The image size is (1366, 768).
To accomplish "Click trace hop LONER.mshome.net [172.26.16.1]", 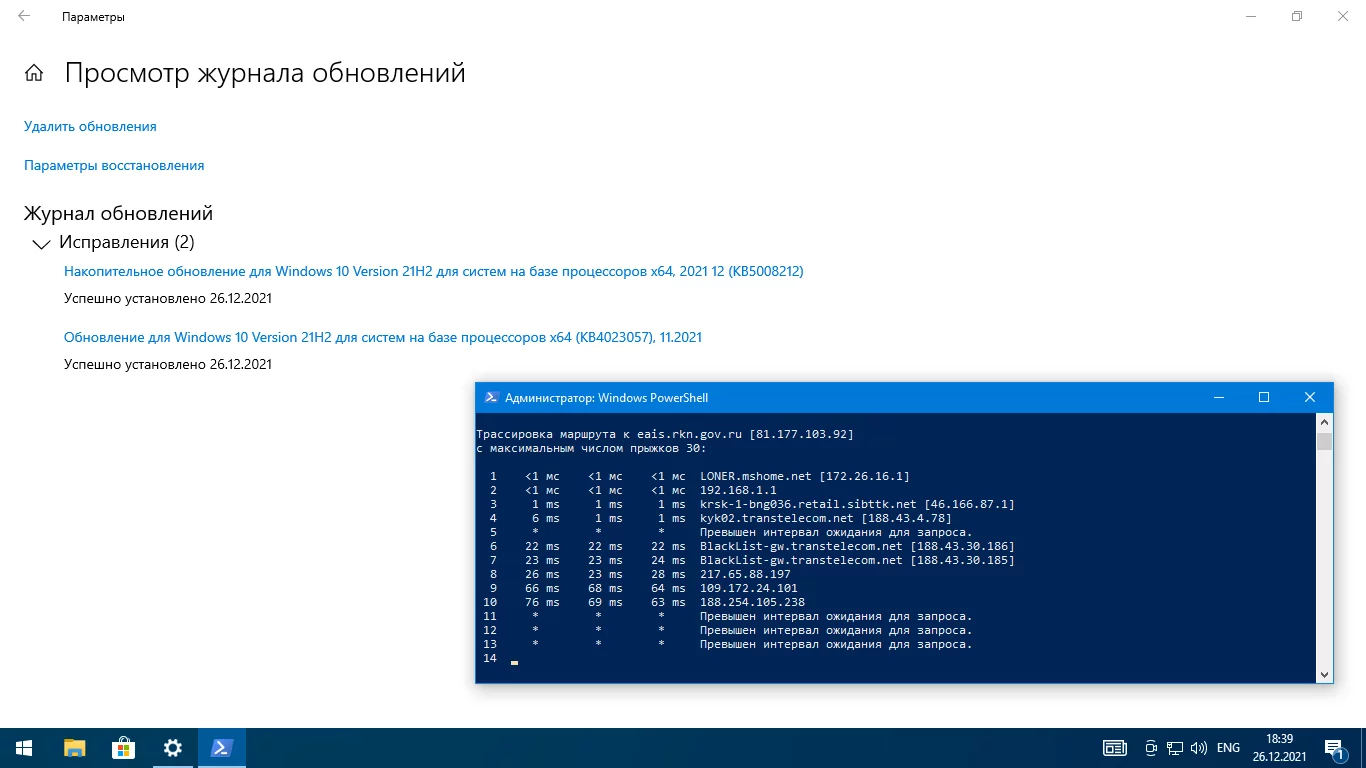I will click(x=805, y=476).
